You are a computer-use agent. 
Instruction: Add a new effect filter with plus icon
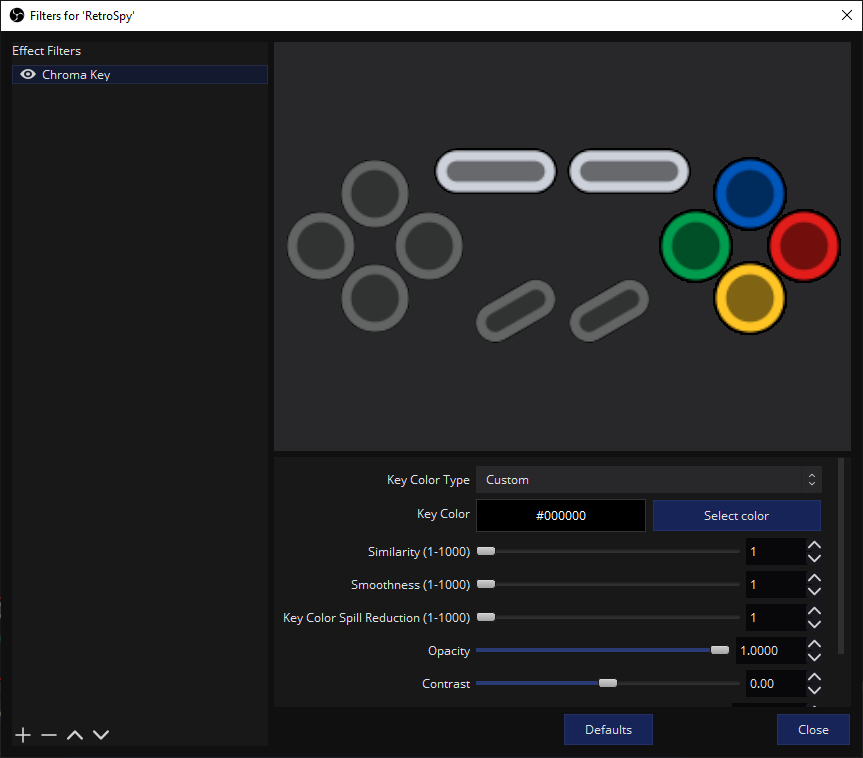tap(23, 735)
